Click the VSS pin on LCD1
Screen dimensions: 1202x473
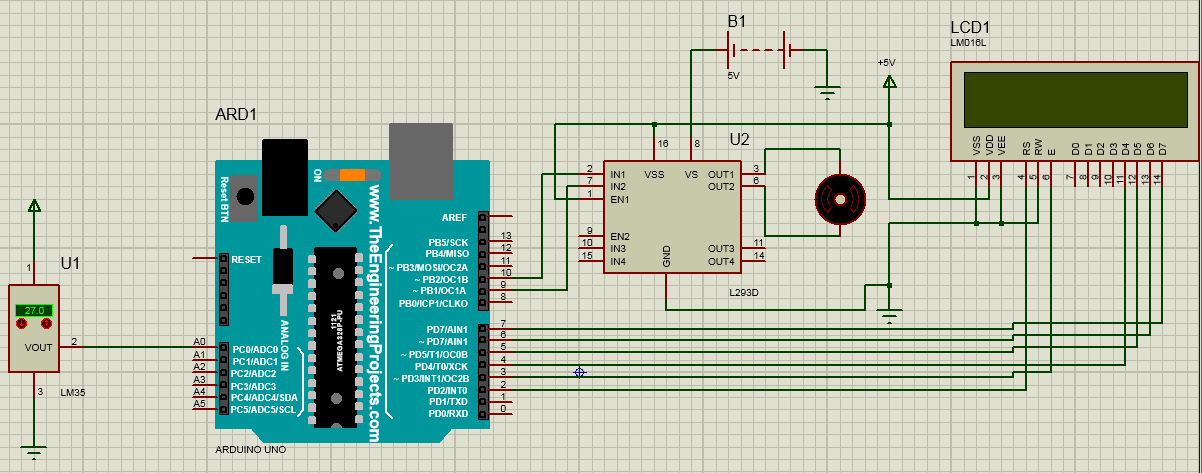click(x=977, y=147)
